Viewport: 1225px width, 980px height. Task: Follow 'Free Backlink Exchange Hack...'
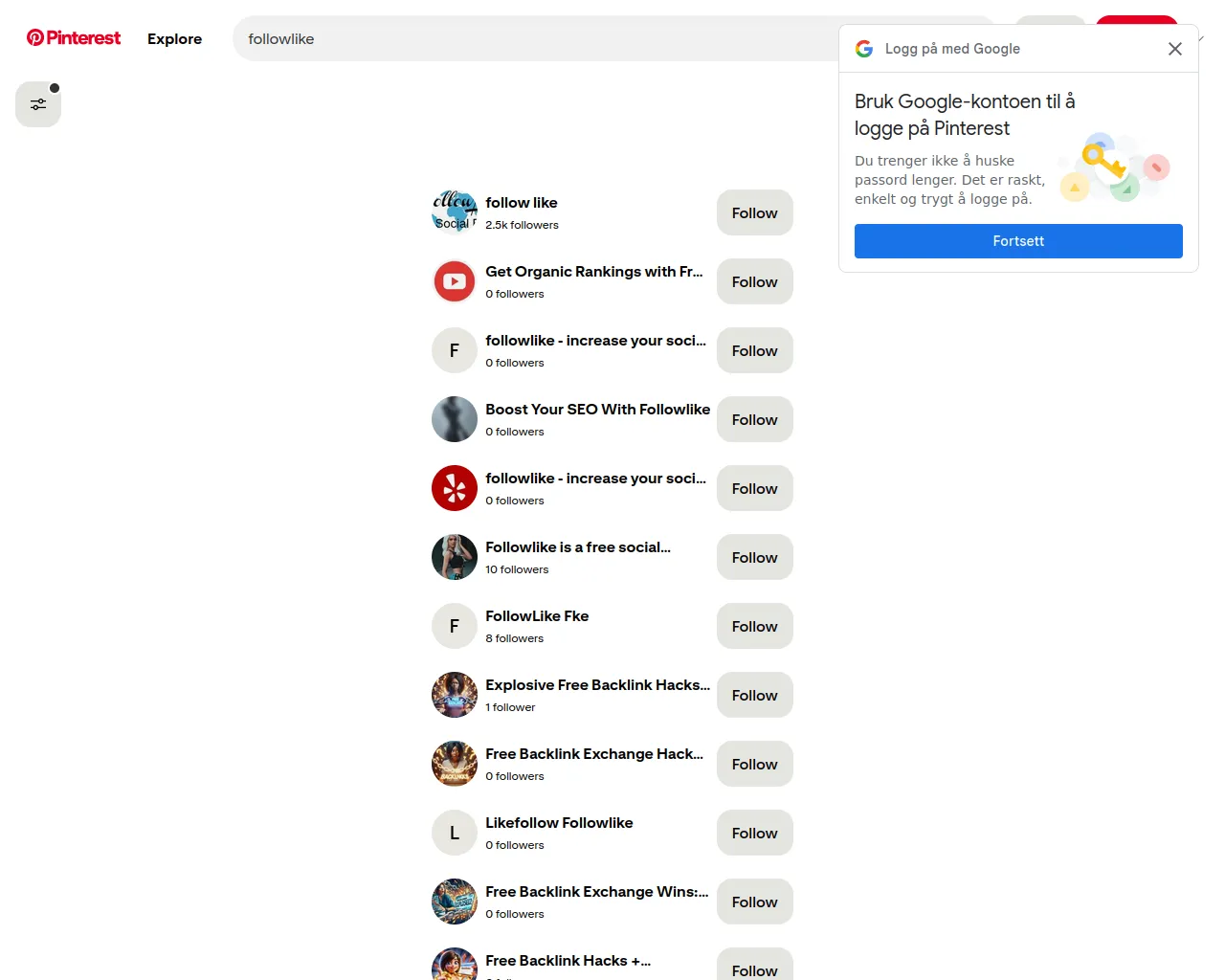point(755,764)
